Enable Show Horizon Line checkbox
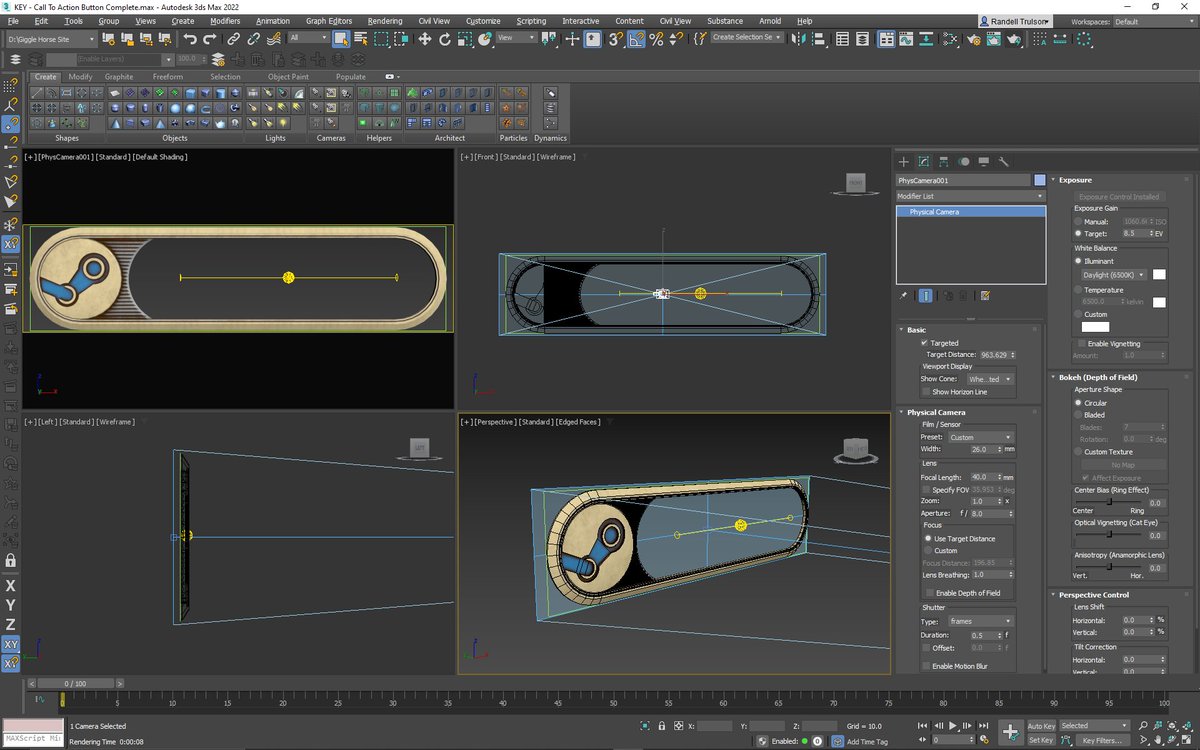Screen dimensions: 1200x750 [x=925, y=392]
